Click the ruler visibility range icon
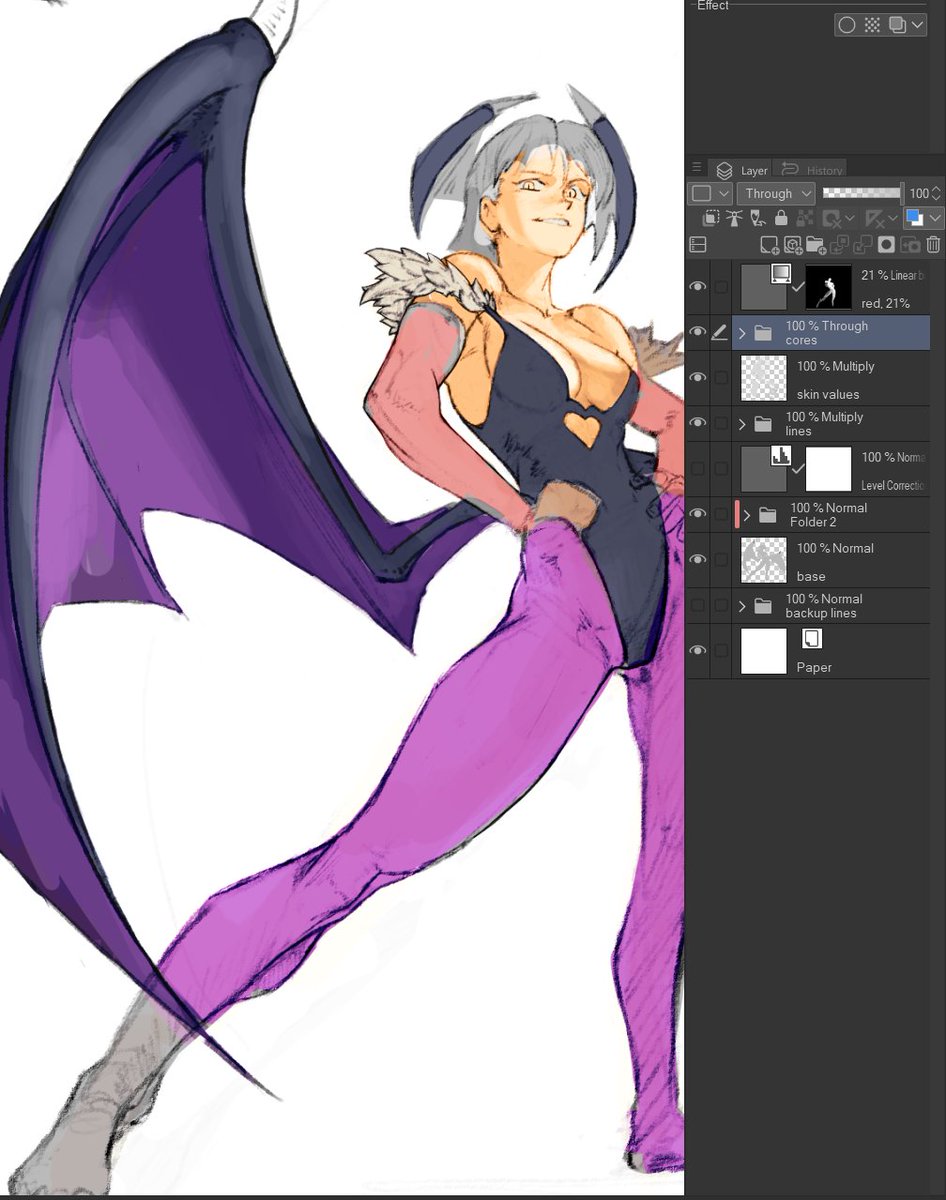Screen dimensions: 946x1200 pyautogui.click(x=873, y=218)
